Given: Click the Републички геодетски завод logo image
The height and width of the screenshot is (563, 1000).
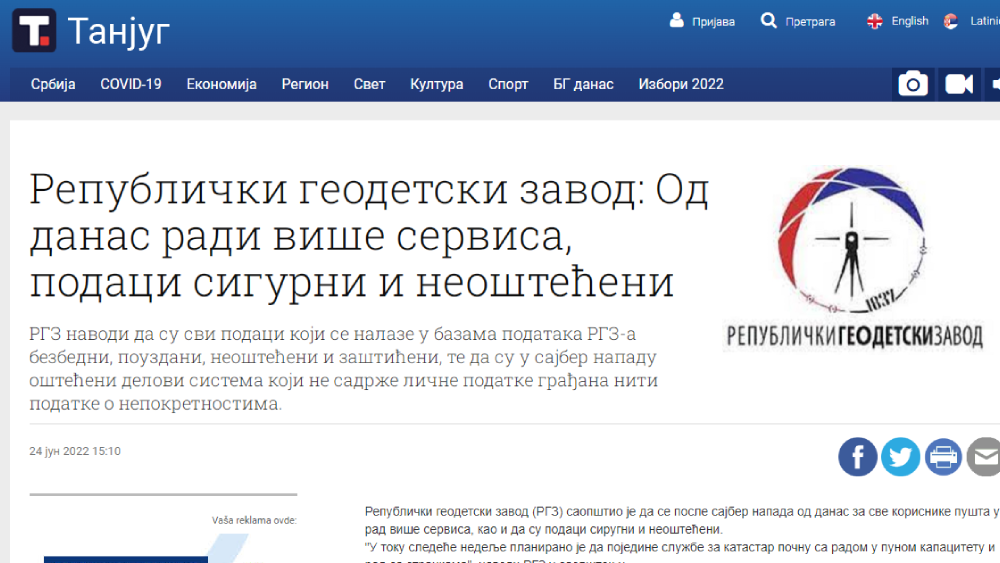Looking at the screenshot, I should point(853,258).
